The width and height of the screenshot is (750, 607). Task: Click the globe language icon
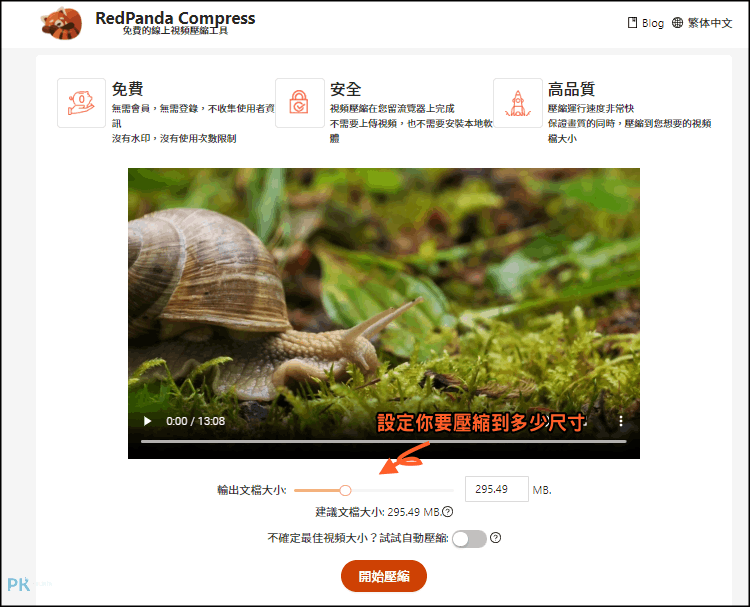(677, 22)
